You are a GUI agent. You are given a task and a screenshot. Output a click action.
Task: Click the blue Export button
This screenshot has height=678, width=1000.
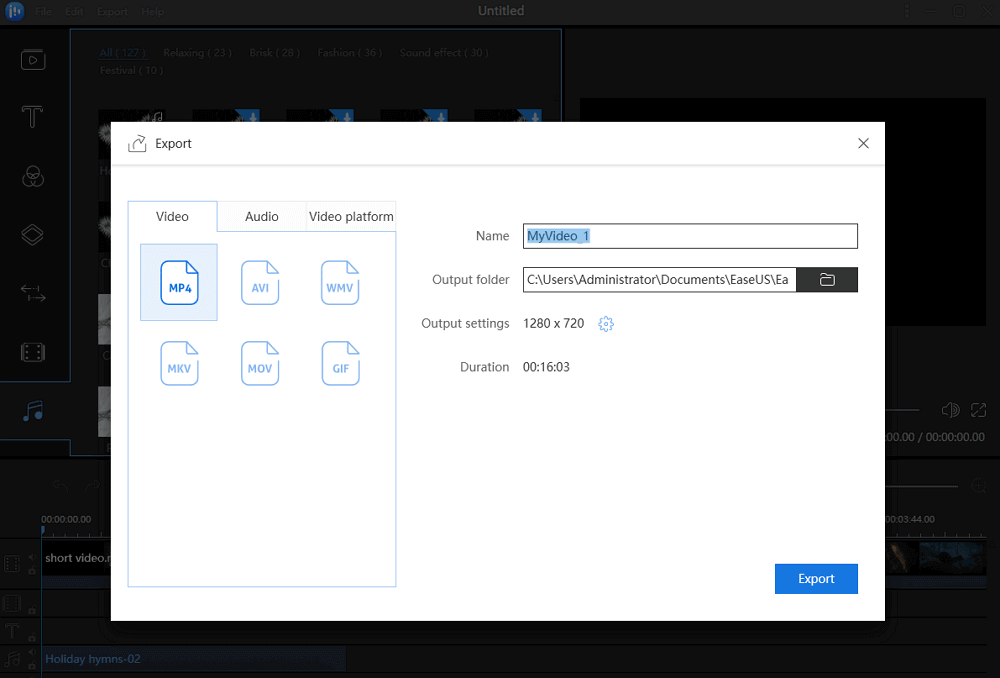tap(816, 579)
